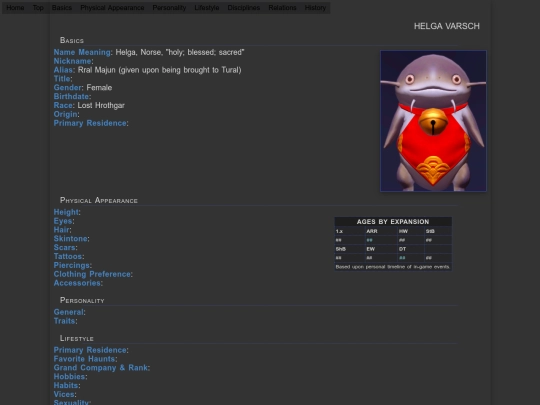Click the blue ## link below DT
Image resolution: width=540 pixels, height=405 pixels.
[x=402, y=258]
